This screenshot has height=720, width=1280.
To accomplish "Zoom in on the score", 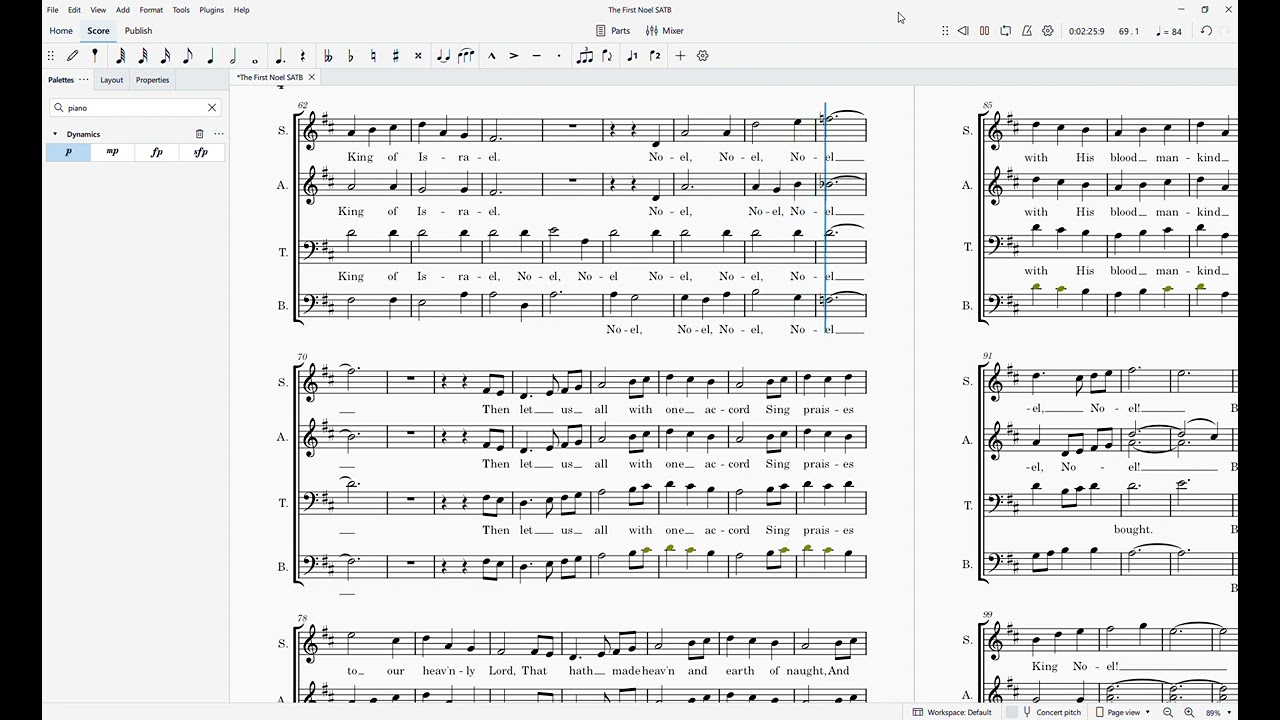I will (x=1189, y=712).
